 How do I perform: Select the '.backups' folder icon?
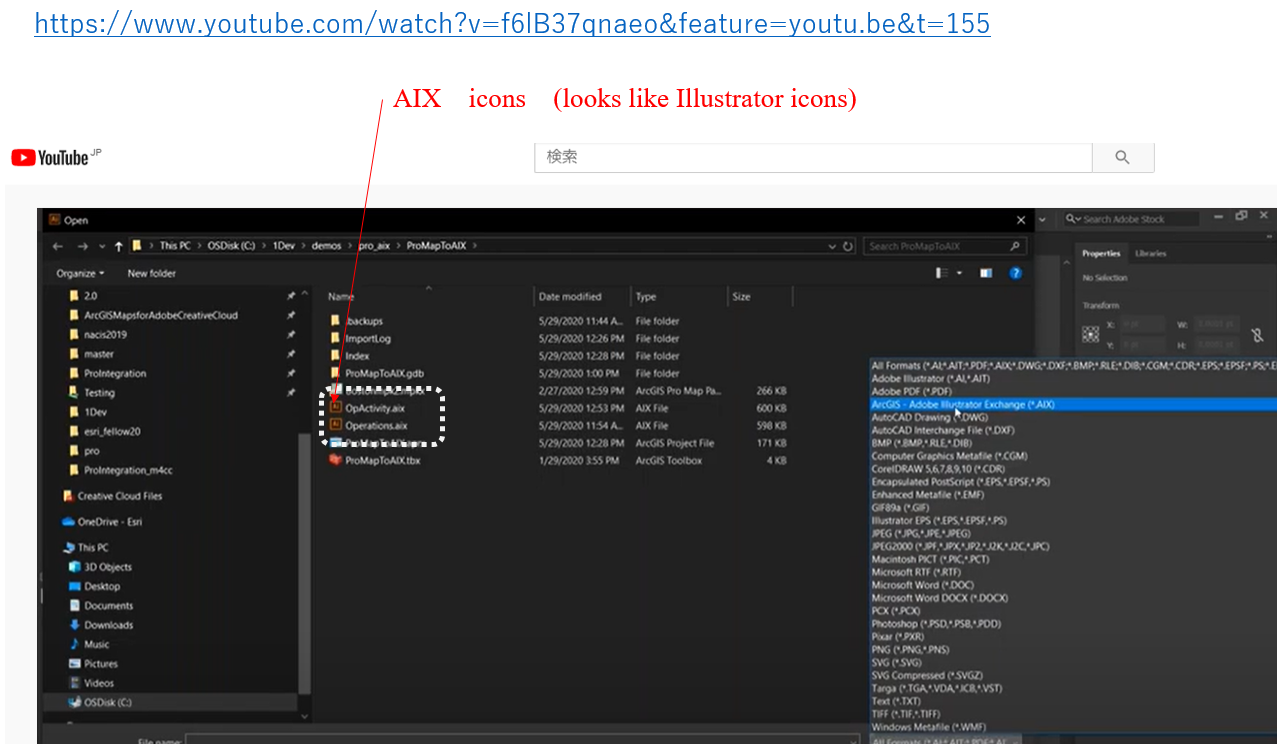pyautogui.click(x=335, y=321)
